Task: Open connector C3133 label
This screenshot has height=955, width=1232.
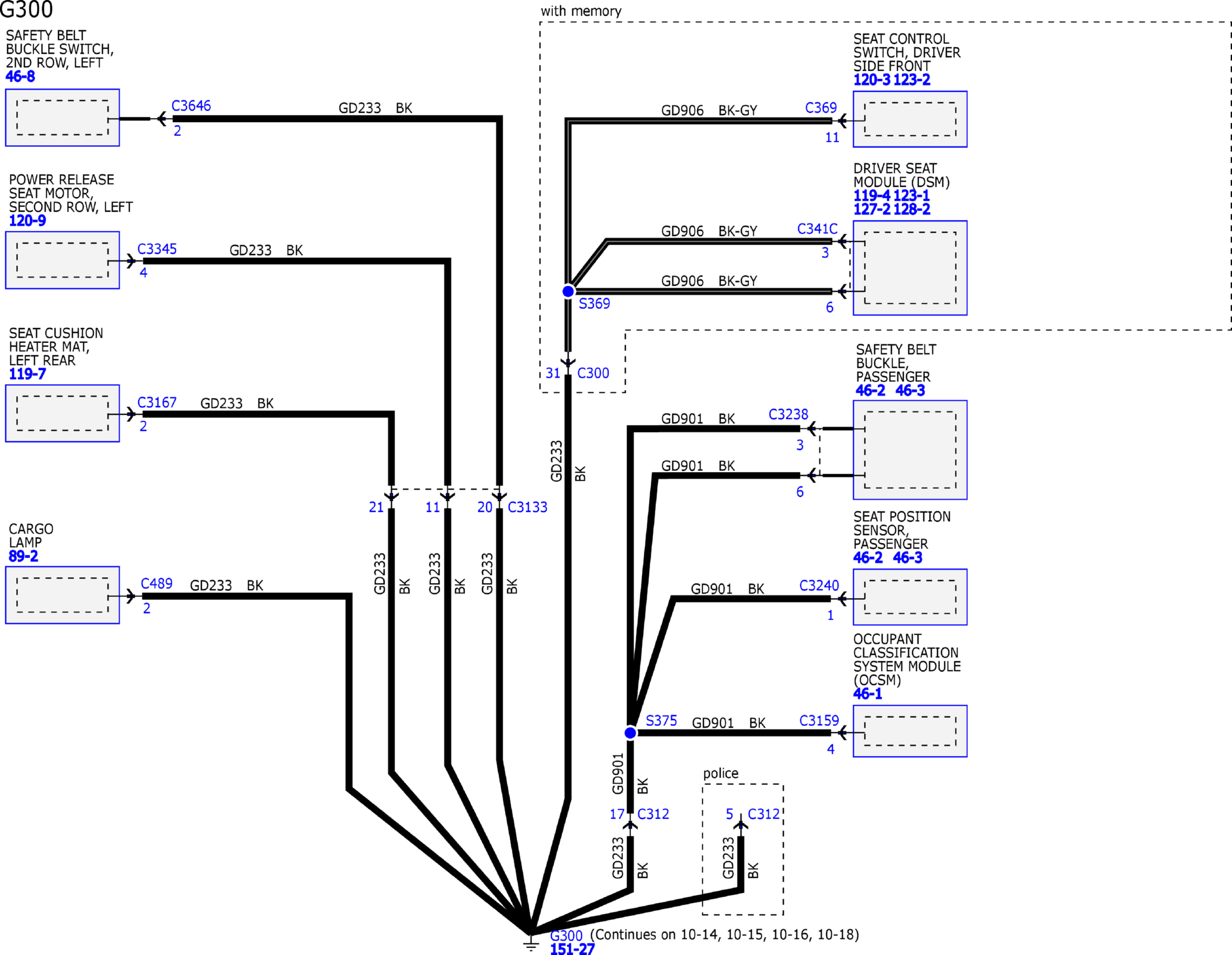Action: click(527, 507)
